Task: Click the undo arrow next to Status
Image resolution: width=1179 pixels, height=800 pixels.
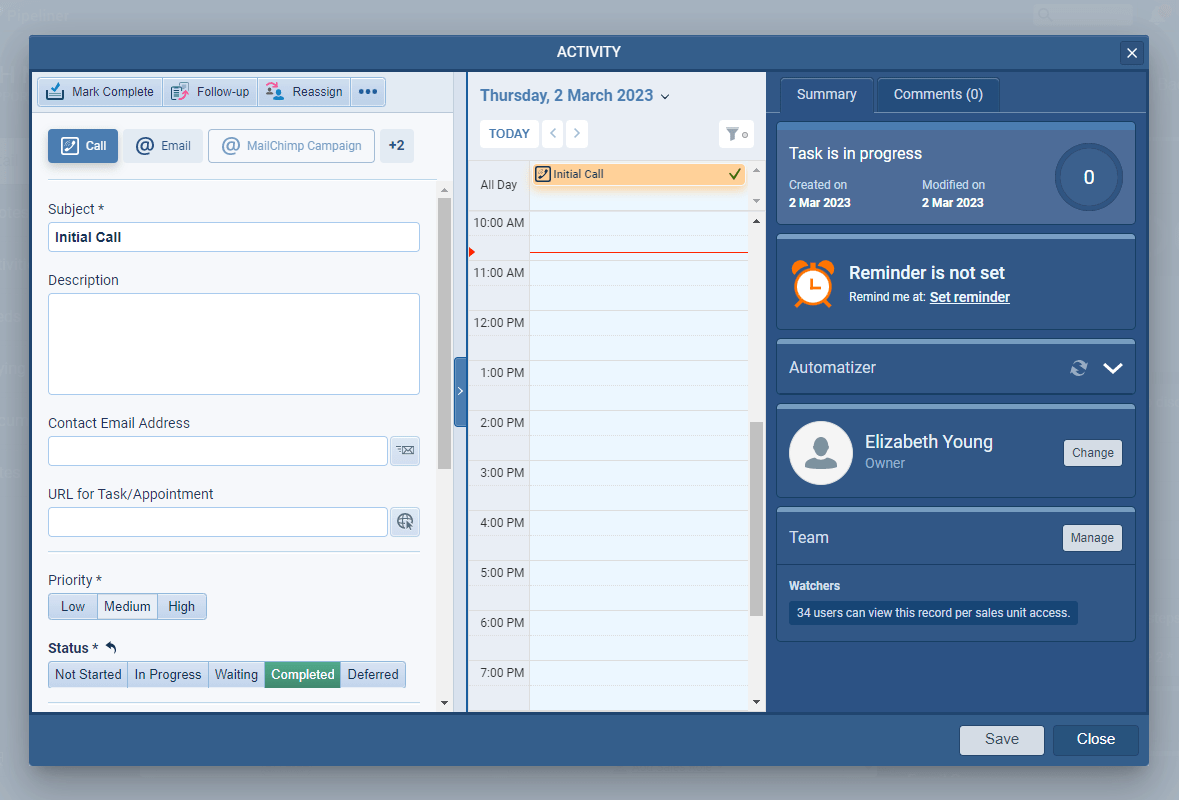Action: 111,648
